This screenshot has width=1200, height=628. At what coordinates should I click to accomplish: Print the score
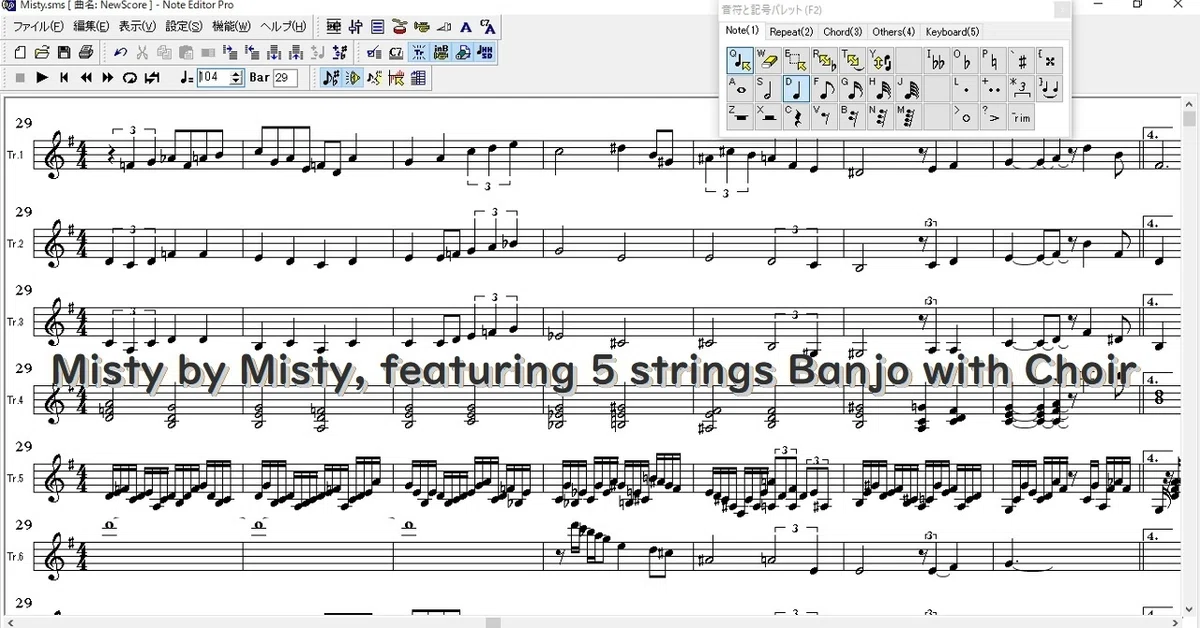[x=86, y=53]
